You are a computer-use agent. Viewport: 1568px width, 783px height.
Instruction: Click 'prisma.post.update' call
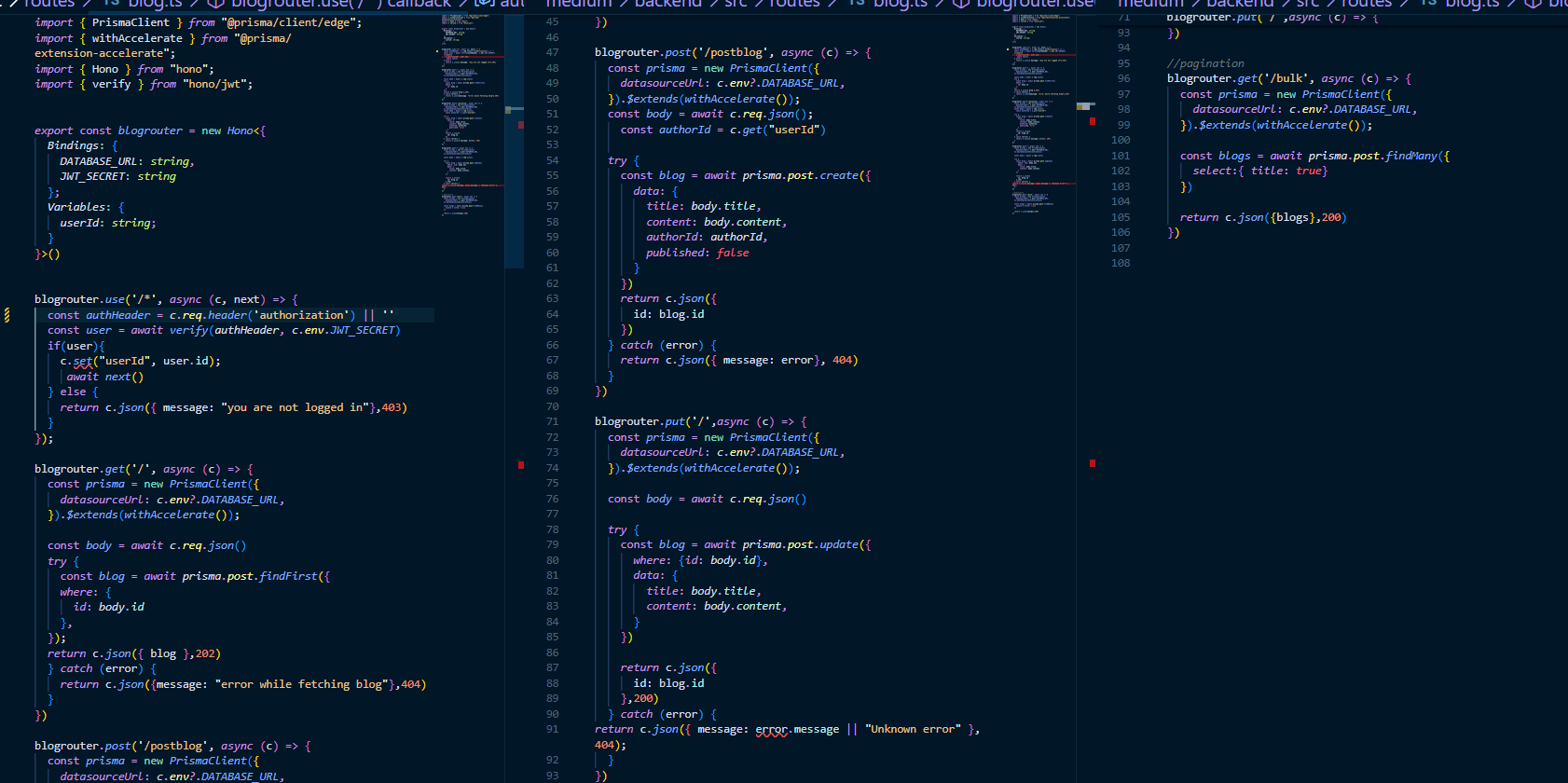coord(803,544)
